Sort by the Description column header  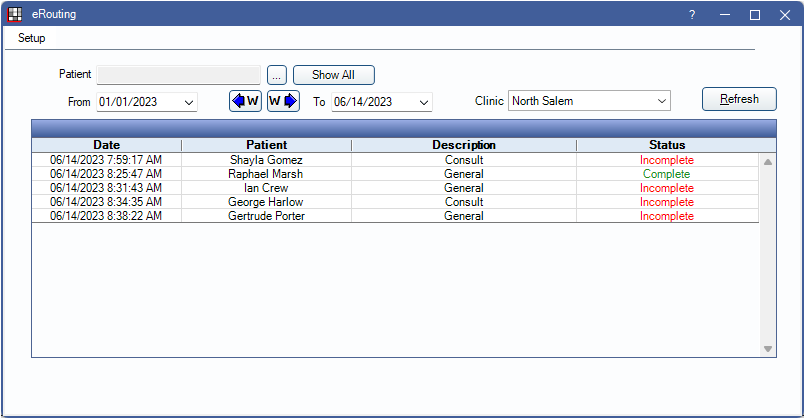coord(463,145)
